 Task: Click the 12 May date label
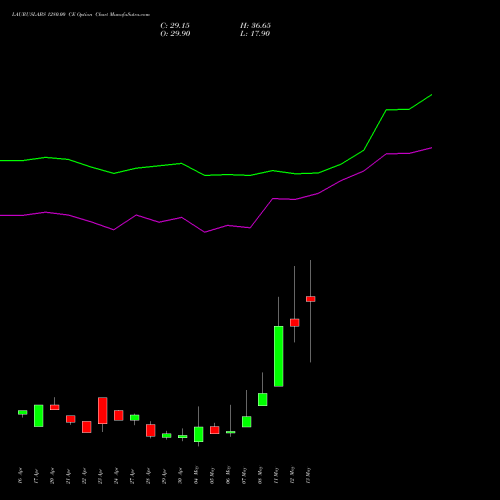[x=292, y=475]
